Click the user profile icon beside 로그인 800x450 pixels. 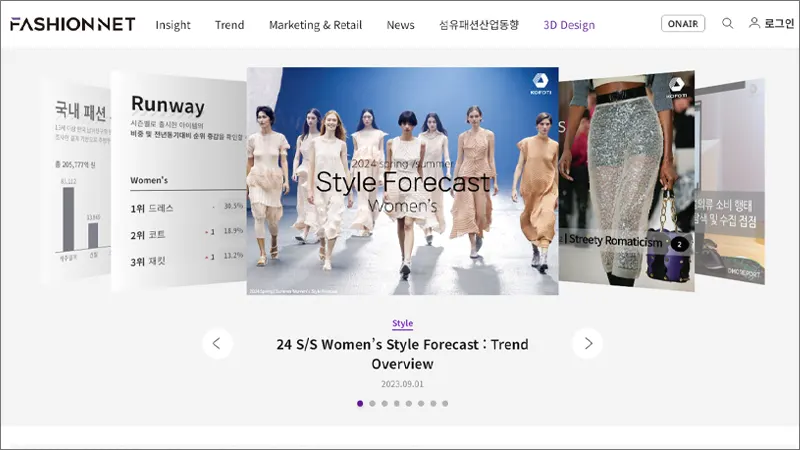point(754,23)
